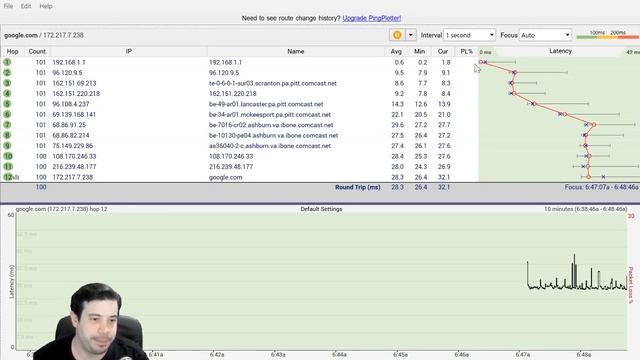Select IP cell 162.151.69.213

tap(74, 83)
